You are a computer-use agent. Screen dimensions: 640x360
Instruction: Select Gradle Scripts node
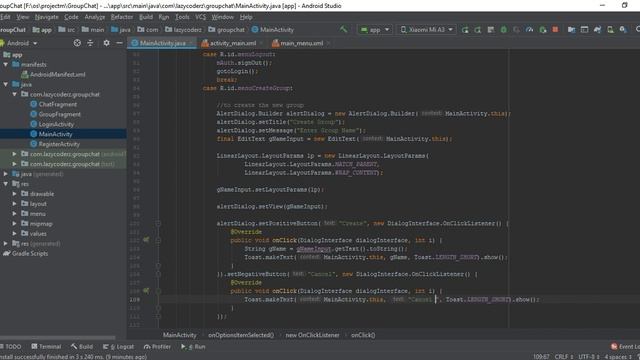(30, 253)
